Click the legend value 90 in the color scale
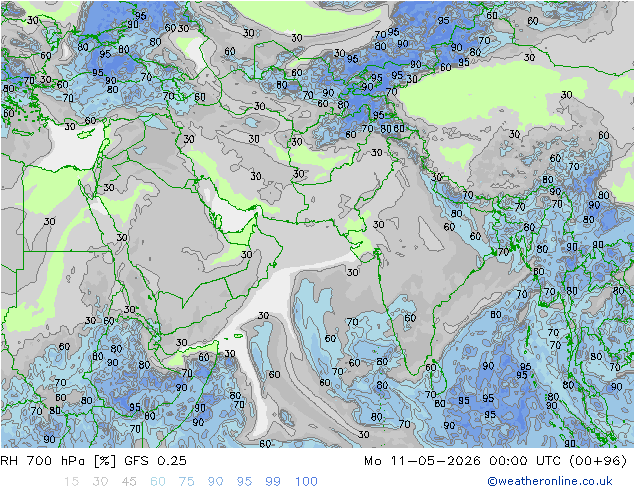634x490 pixels. coord(216,481)
